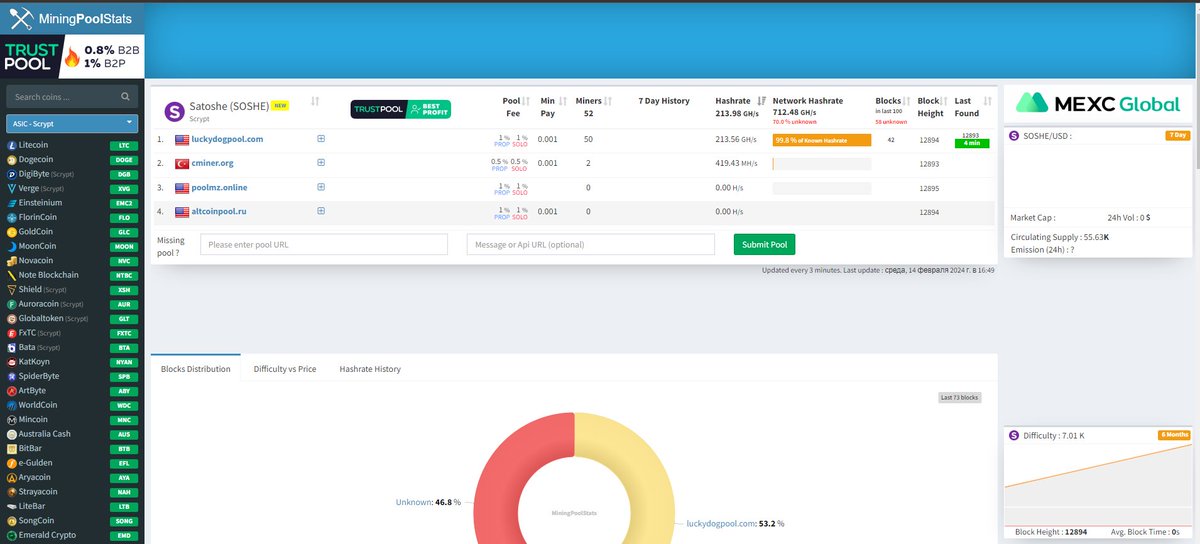Image resolution: width=1200 pixels, height=544 pixels.
Task: Click the 6 Months badge on difficulty chart
Action: pos(1174,435)
